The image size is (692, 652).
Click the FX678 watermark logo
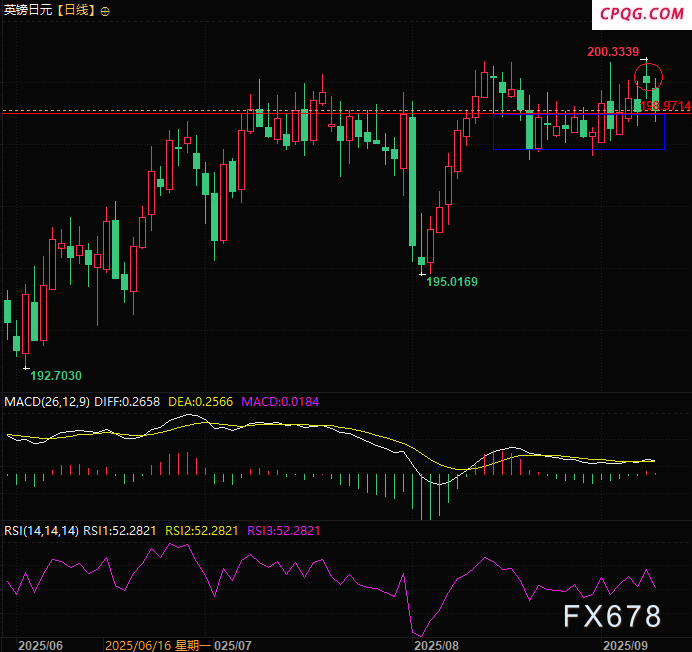coord(612,615)
